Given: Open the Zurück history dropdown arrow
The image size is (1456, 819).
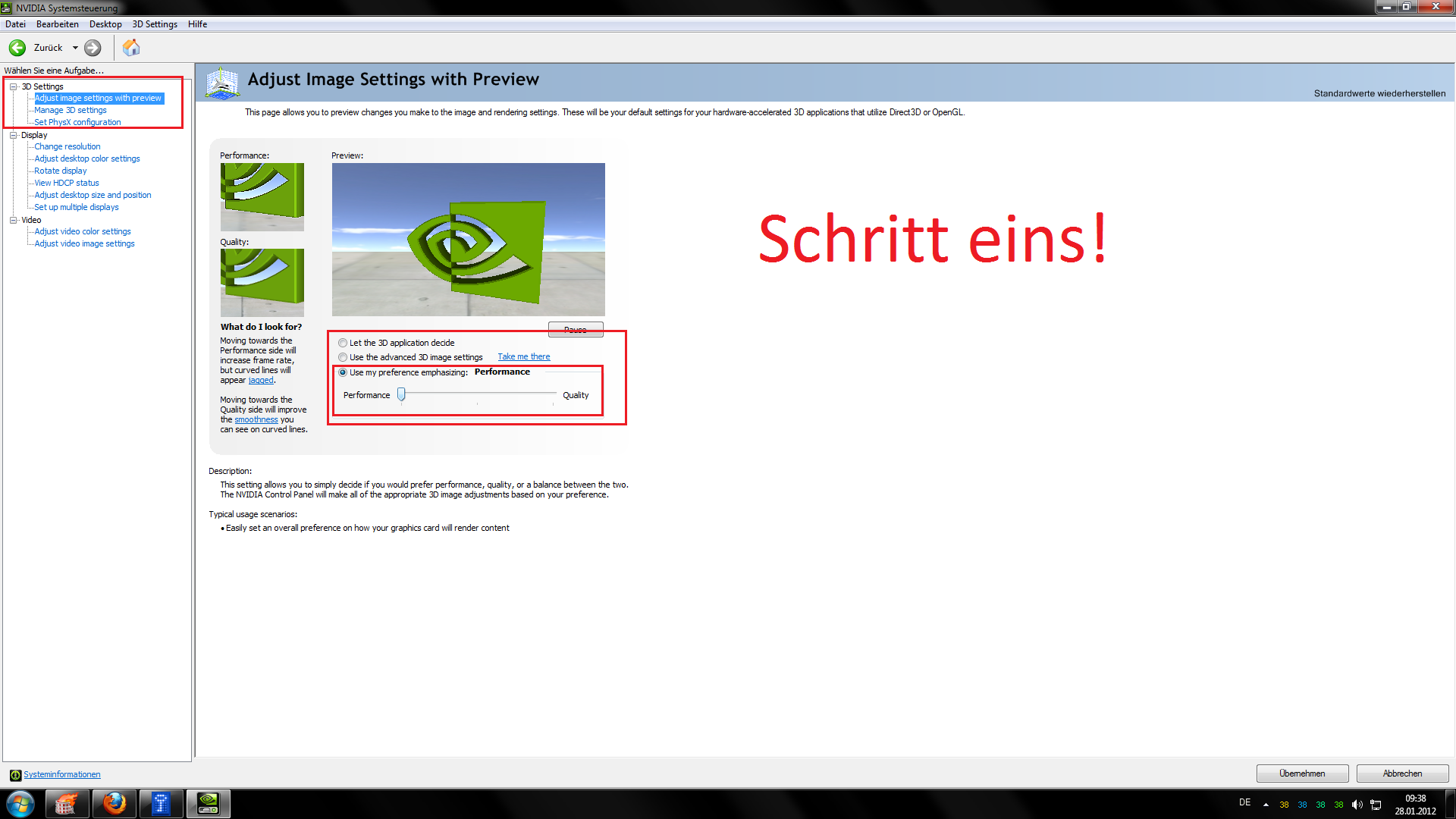Looking at the screenshot, I should 75,48.
